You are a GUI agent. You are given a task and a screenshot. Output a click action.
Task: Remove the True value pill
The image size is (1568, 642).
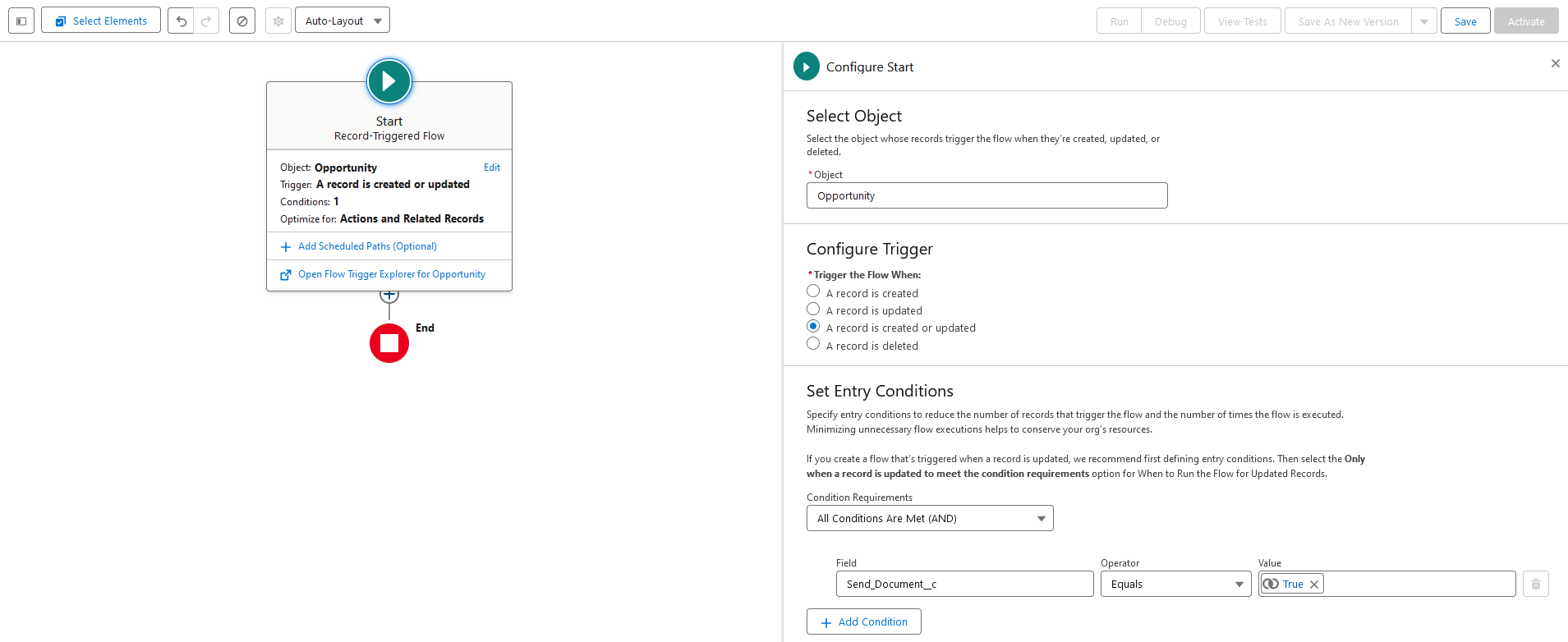coord(1314,585)
